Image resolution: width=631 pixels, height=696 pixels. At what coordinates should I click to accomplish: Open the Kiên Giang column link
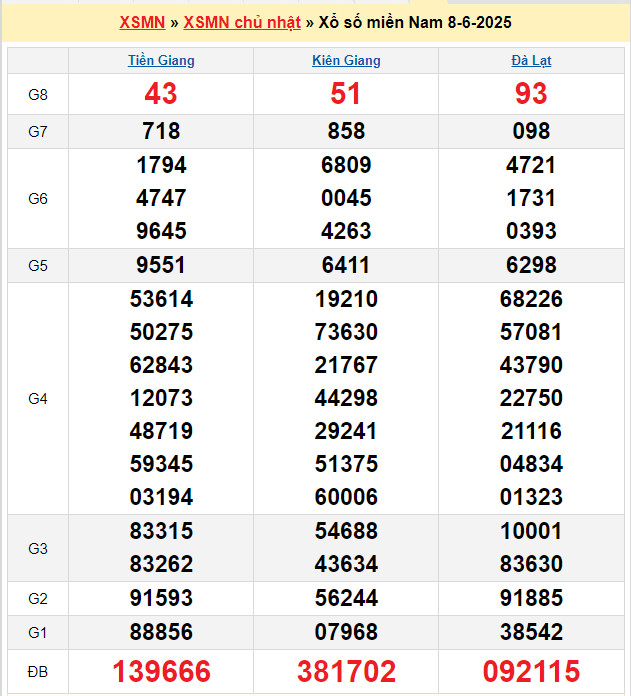click(346, 60)
